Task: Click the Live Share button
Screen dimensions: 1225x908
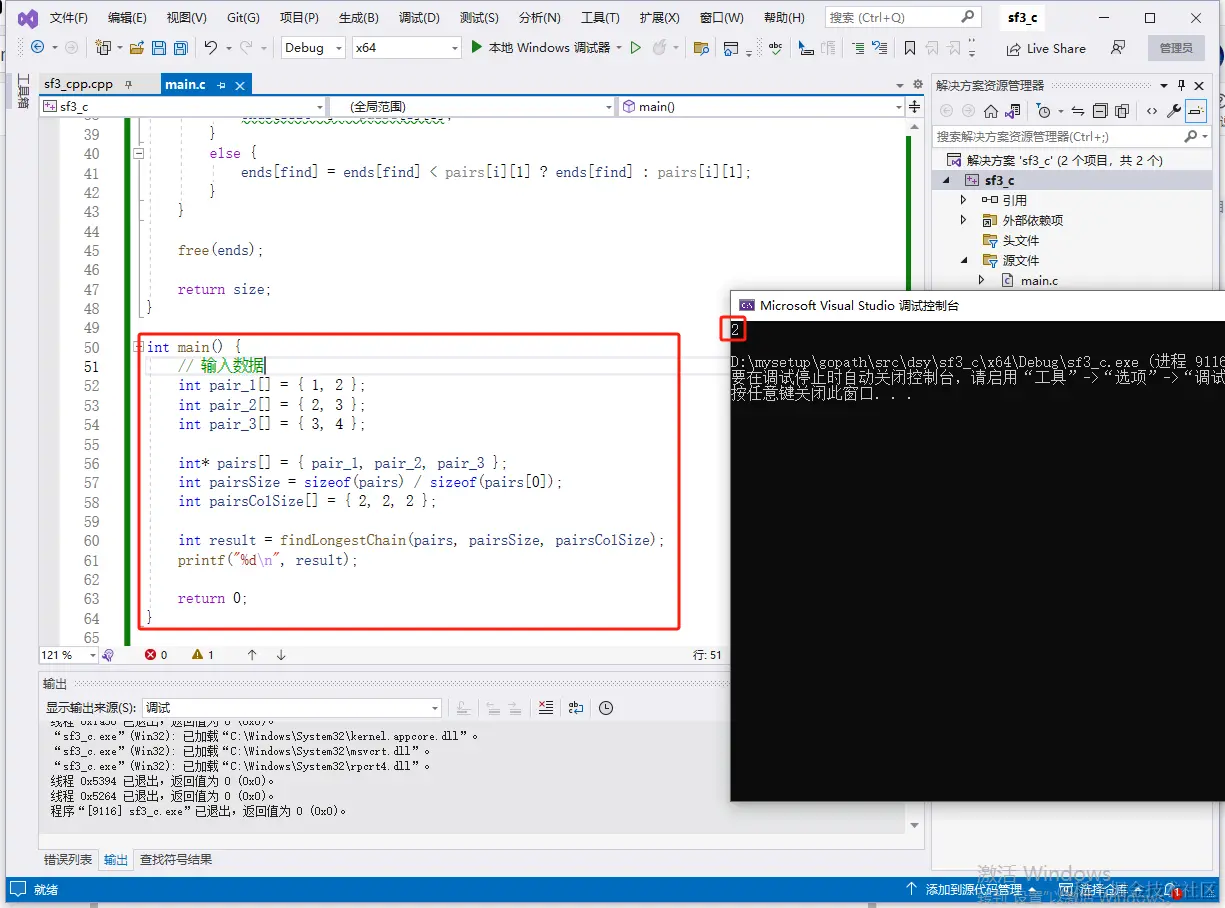Action: (x=1046, y=48)
